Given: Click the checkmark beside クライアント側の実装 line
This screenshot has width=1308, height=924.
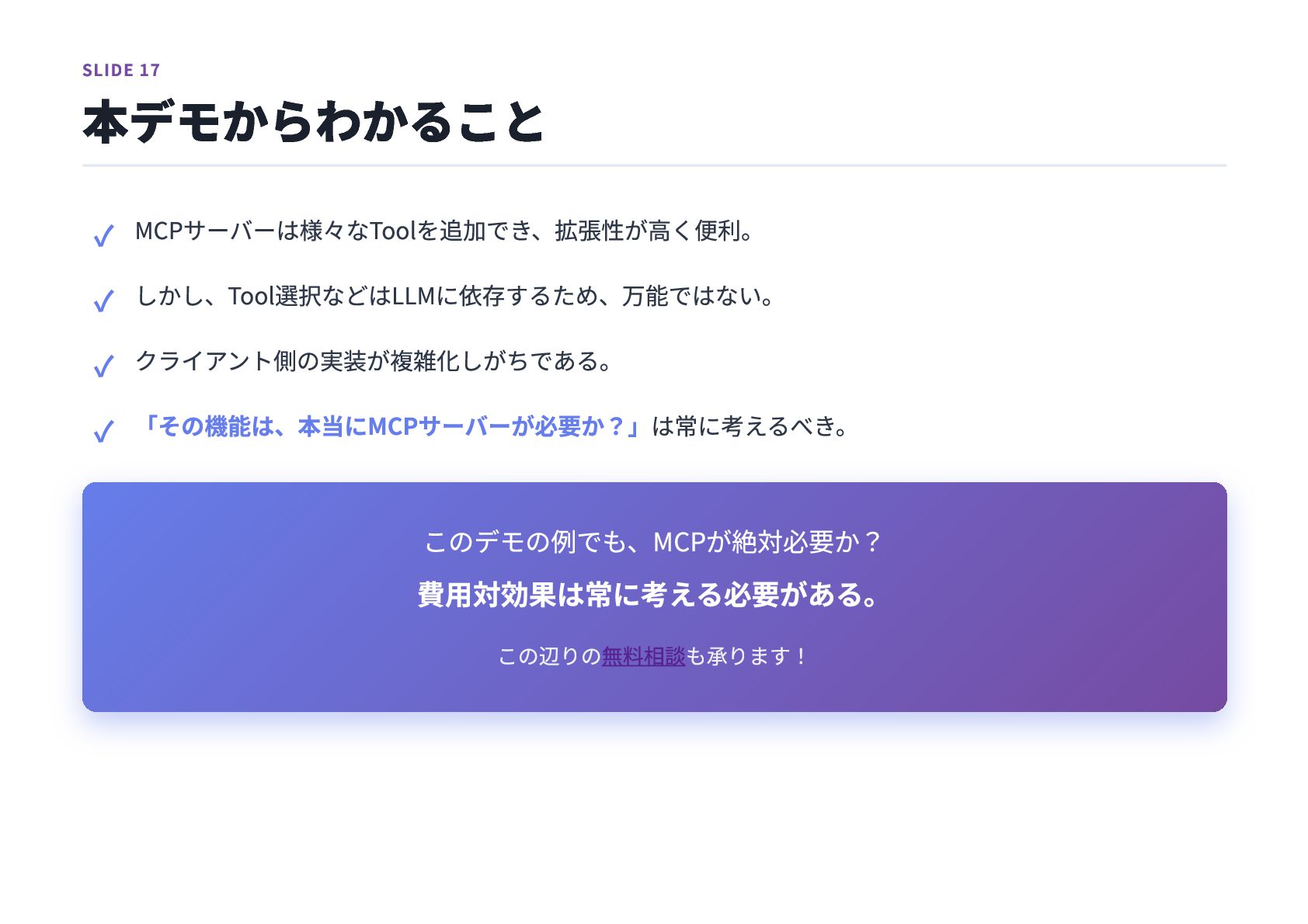Looking at the screenshot, I should tap(103, 365).
